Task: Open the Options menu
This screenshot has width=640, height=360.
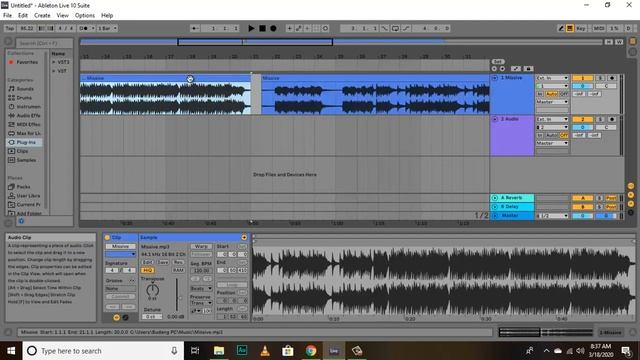Action: pos(85,16)
